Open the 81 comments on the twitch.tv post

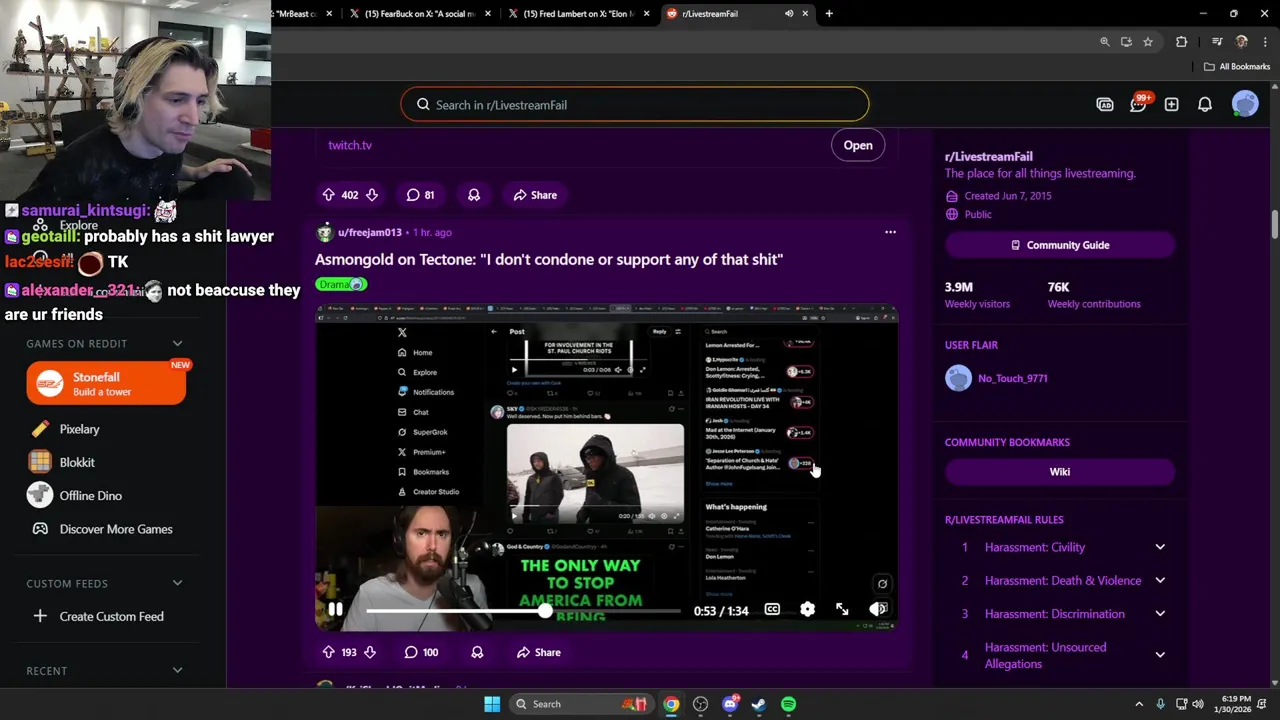pyautogui.click(x=420, y=195)
